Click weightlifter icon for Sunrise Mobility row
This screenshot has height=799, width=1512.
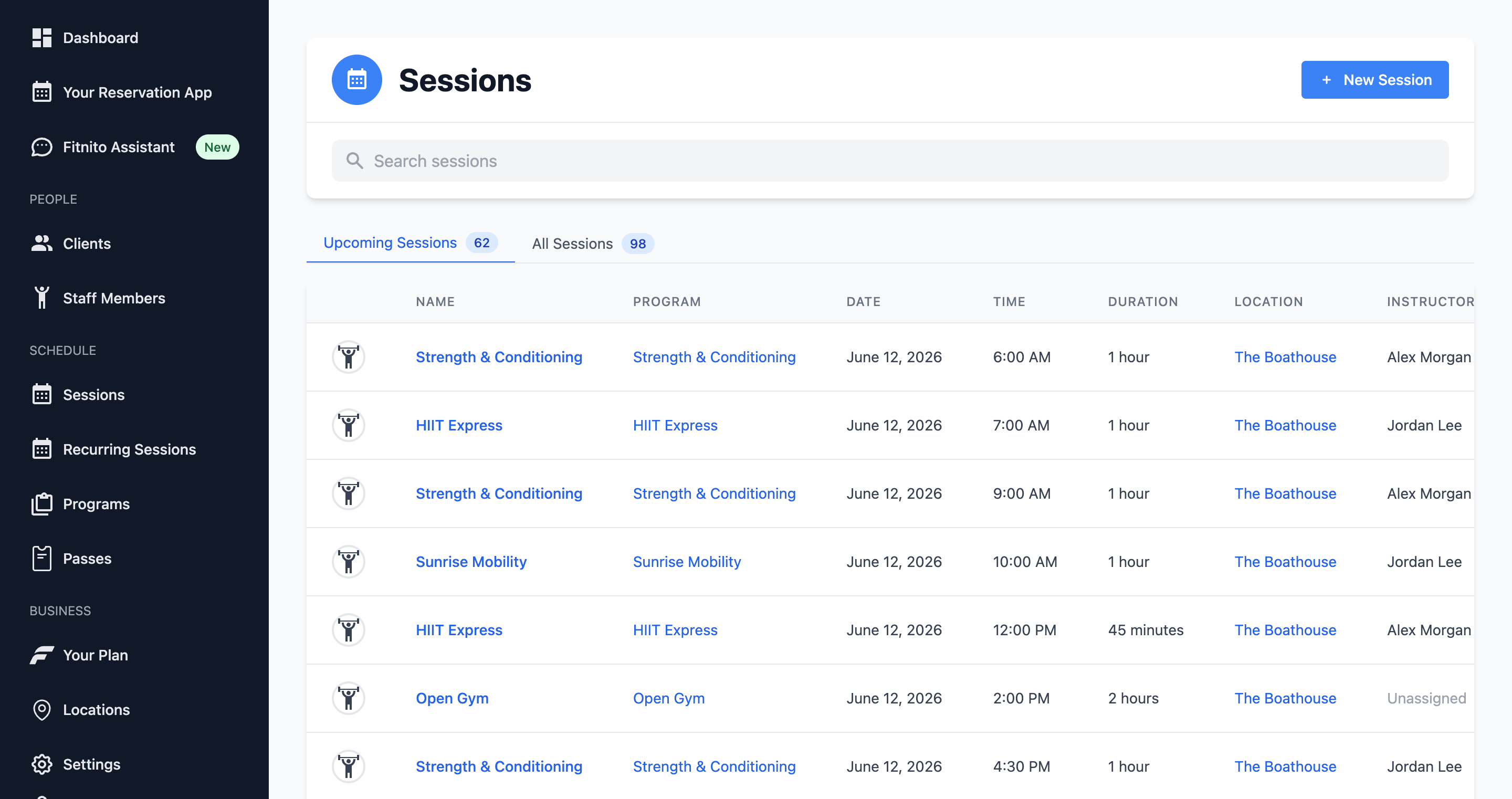[349, 561]
